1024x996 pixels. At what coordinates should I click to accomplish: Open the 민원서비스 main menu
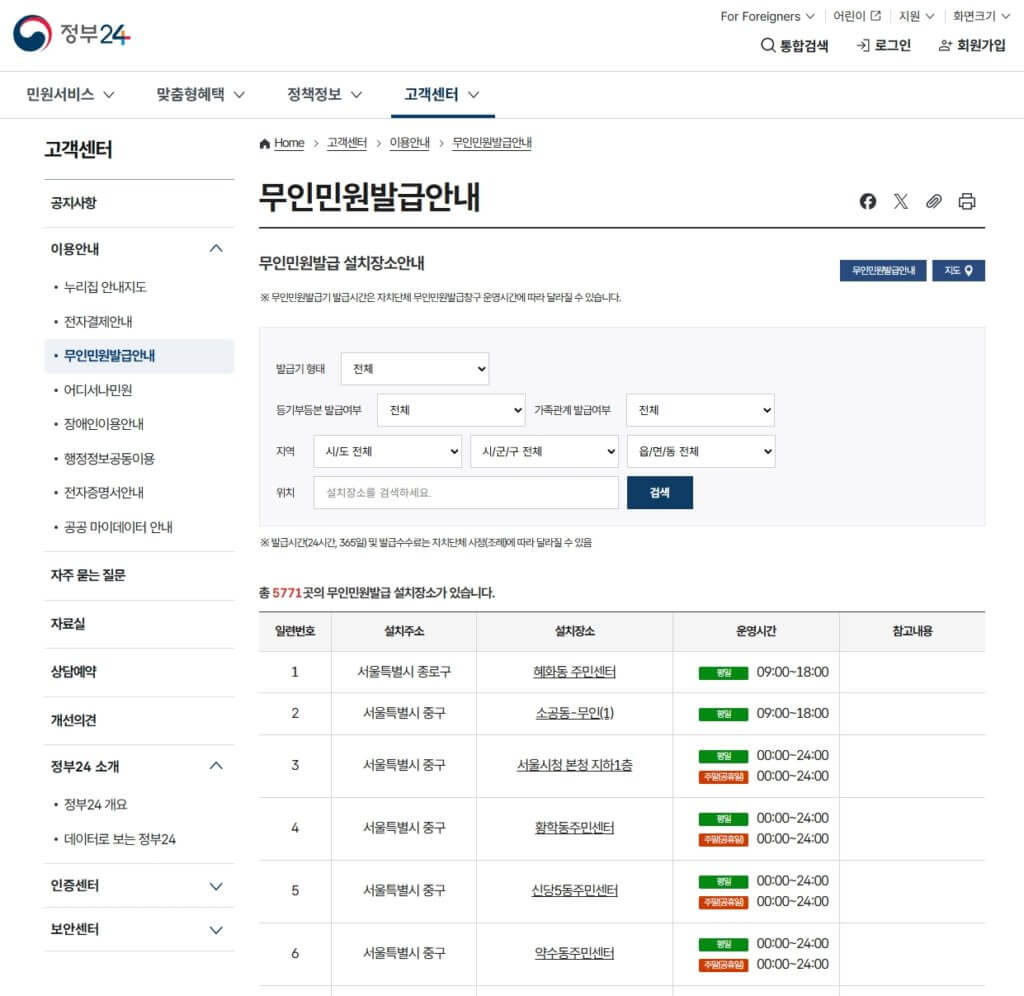pyautogui.click(x=70, y=95)
